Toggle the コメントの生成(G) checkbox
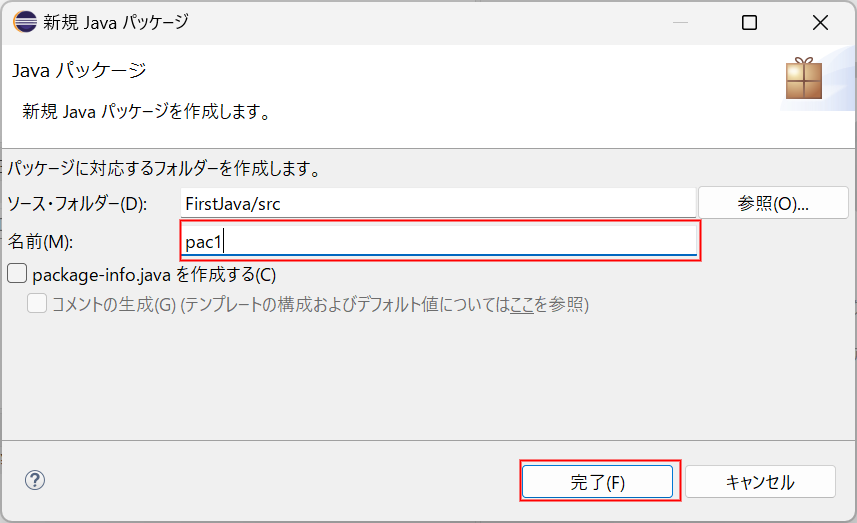Viewport: 857px width, 523px height. 37,303
